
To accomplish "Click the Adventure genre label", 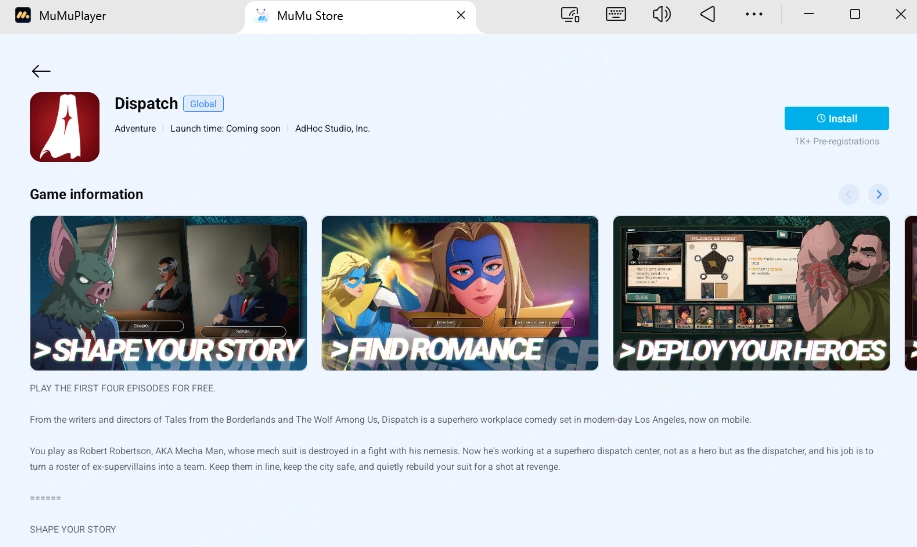I will click(x=135, y=129).
